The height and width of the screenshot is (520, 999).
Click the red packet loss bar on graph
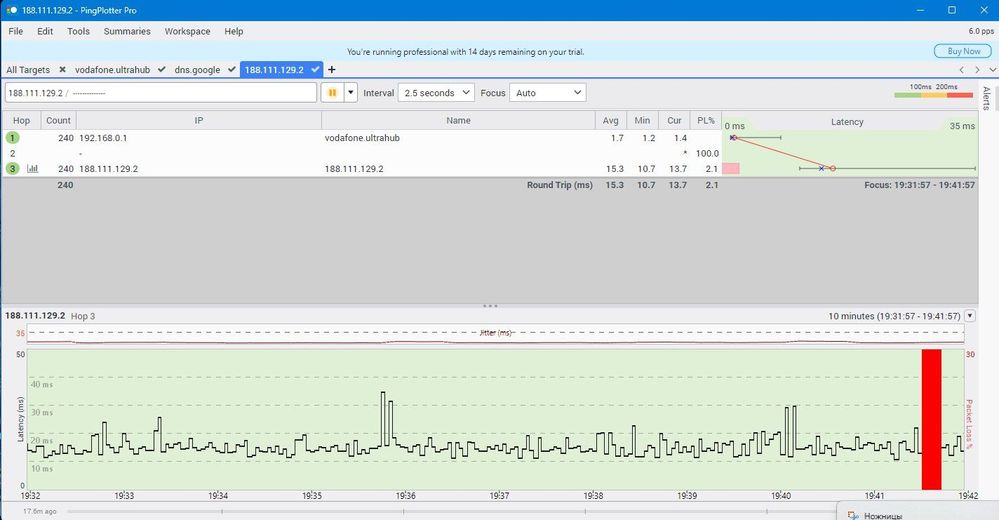pyautogui.click(x=931, y=419)
